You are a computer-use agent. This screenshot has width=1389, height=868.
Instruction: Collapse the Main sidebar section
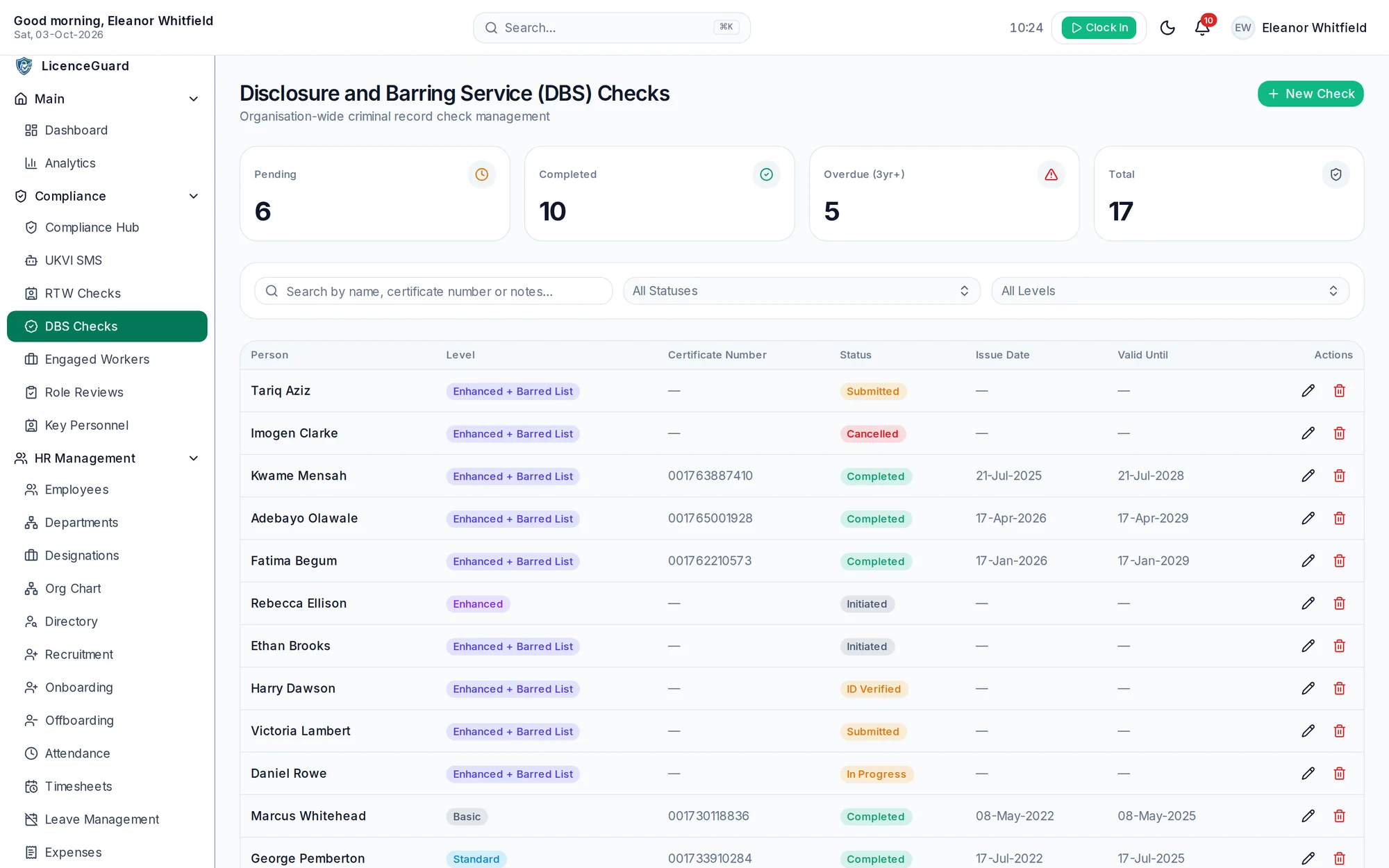(107, 99)
